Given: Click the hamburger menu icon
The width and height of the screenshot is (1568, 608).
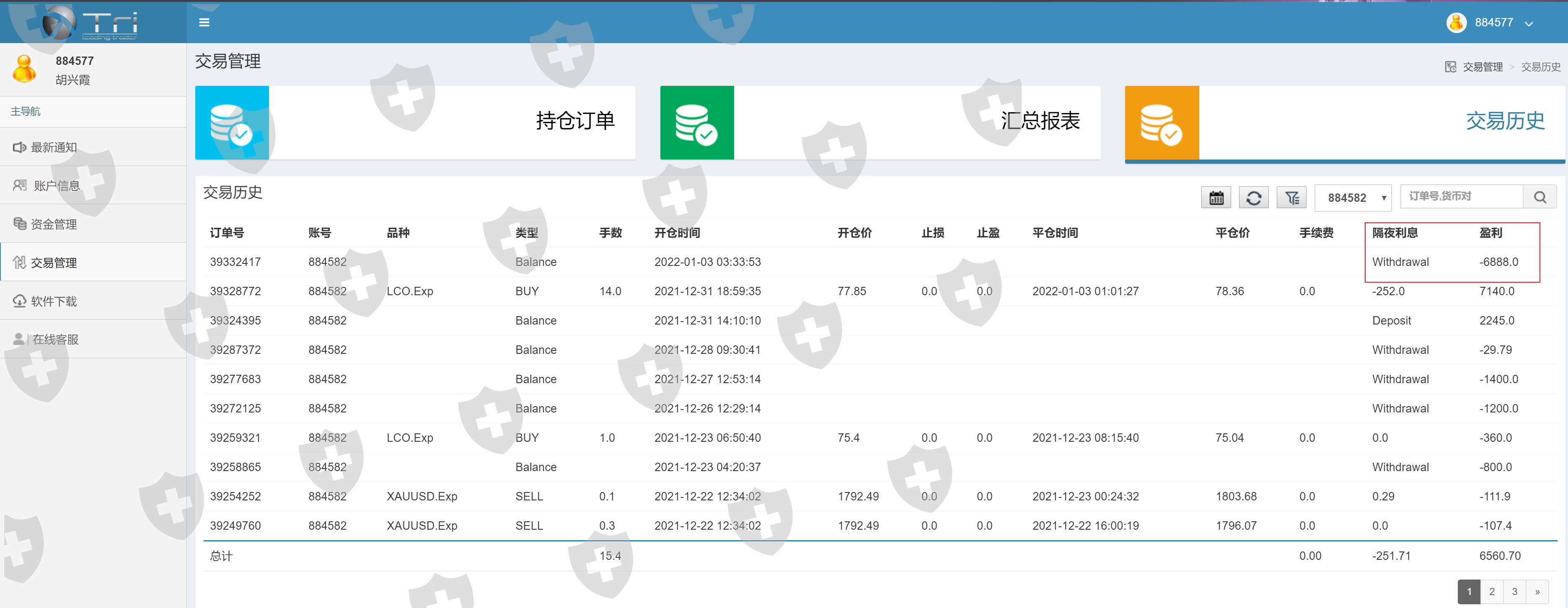Looking at the screenshot, I should [x=204, y=23].
